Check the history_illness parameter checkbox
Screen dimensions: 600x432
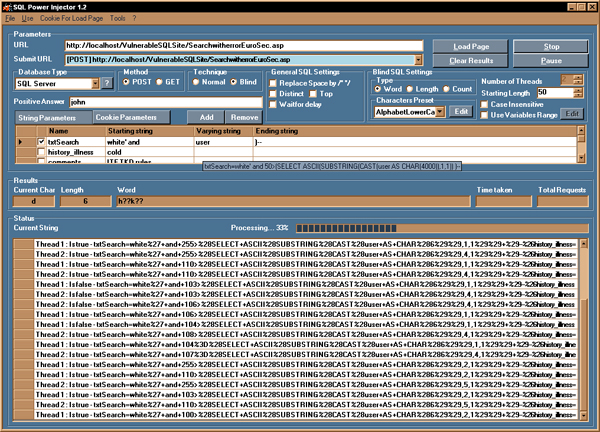pos(41,152)
